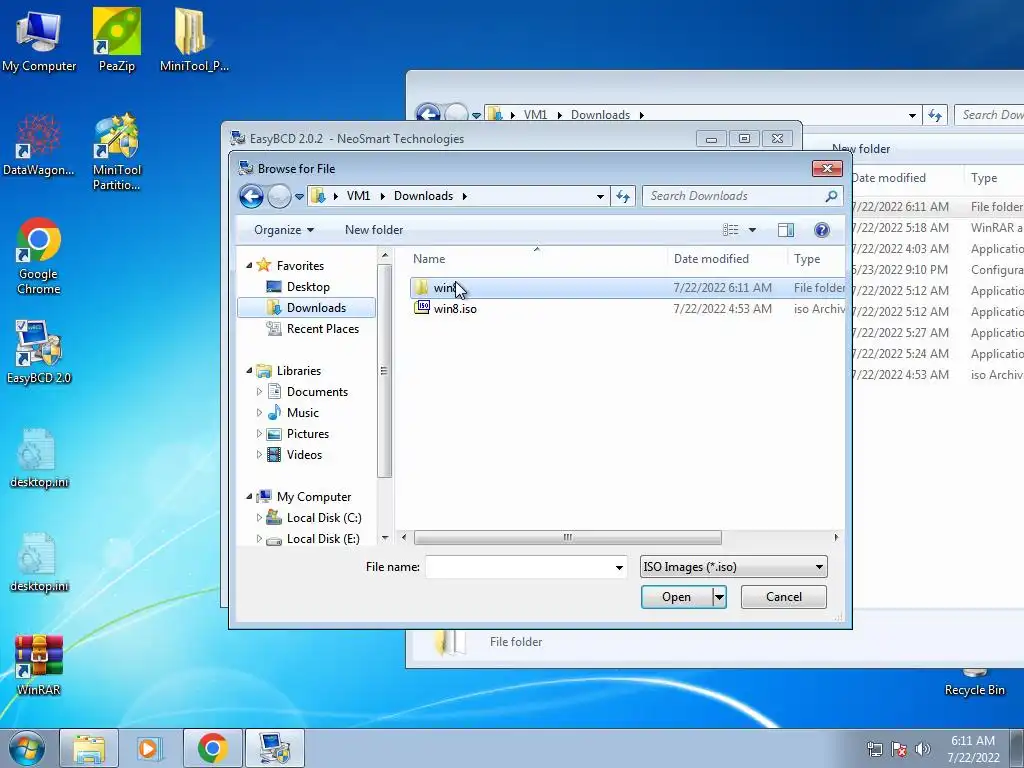Select the win8.iso file
The height and width of the screenshot is (768, 1024).
tap(455, 308)
